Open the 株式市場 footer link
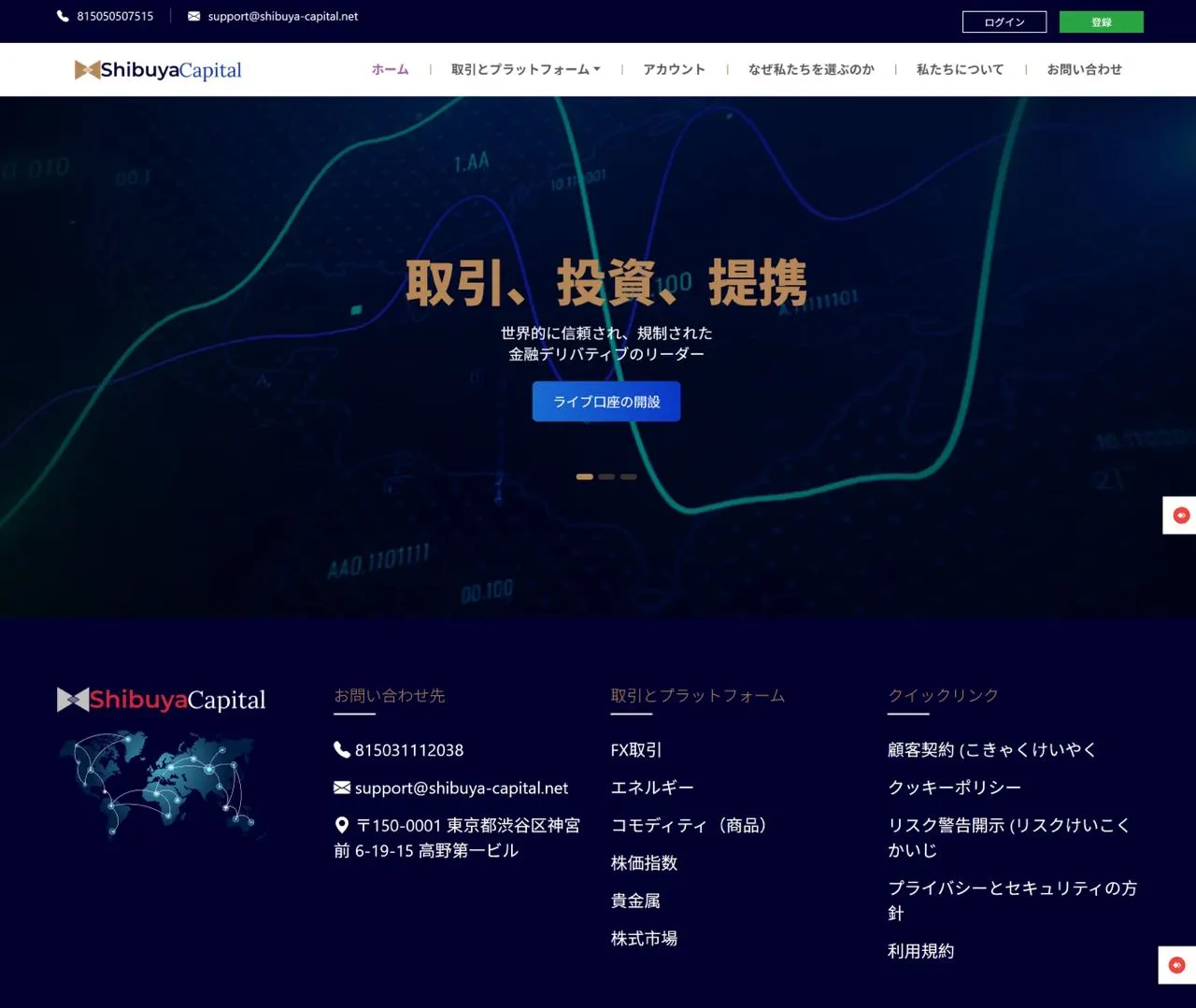This screenshot has height=1008, width=1196. click(x=644, y=938)
